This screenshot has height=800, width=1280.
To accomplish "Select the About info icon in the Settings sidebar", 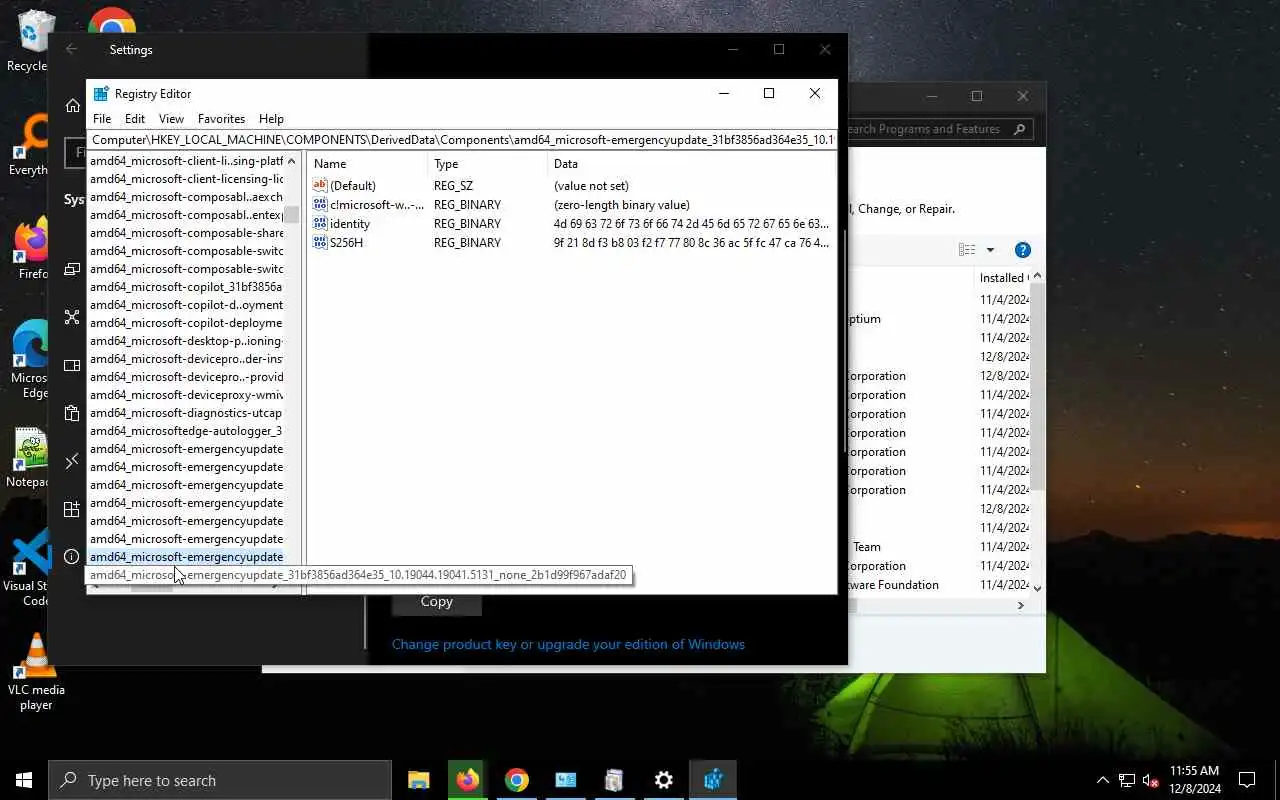I will tap(72, 557).
